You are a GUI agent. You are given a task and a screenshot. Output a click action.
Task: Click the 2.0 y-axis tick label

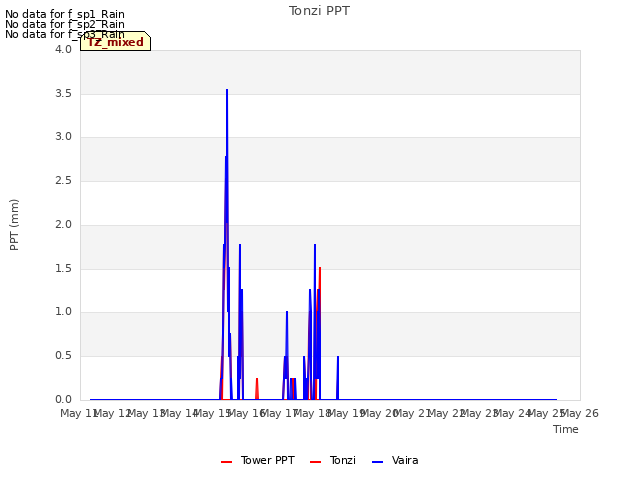63,224
